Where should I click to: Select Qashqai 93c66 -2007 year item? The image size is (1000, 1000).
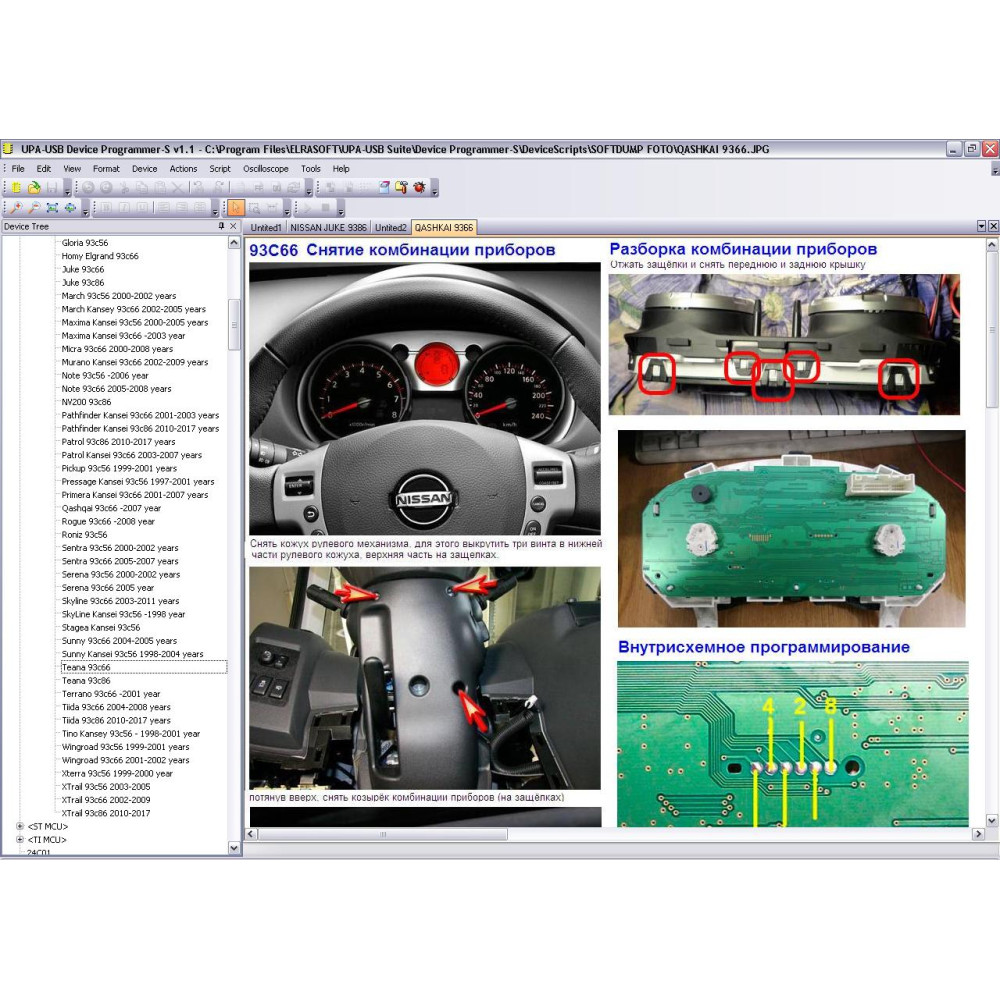pyautogui.click(x=111, y=508)
